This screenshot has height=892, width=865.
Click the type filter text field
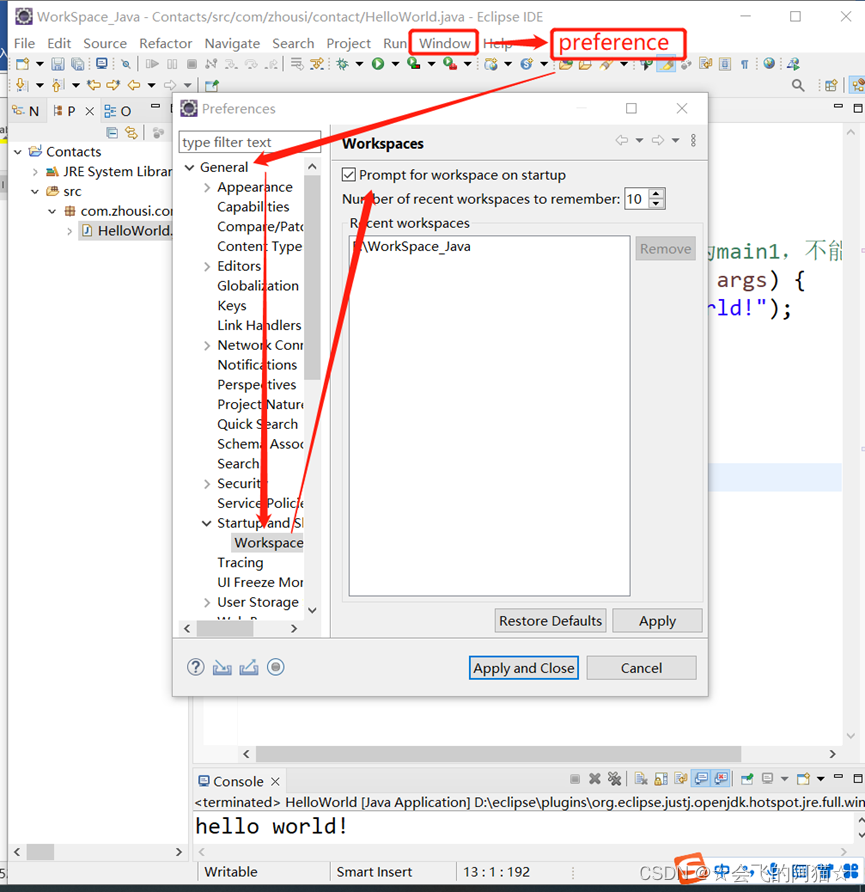[250, 142]
